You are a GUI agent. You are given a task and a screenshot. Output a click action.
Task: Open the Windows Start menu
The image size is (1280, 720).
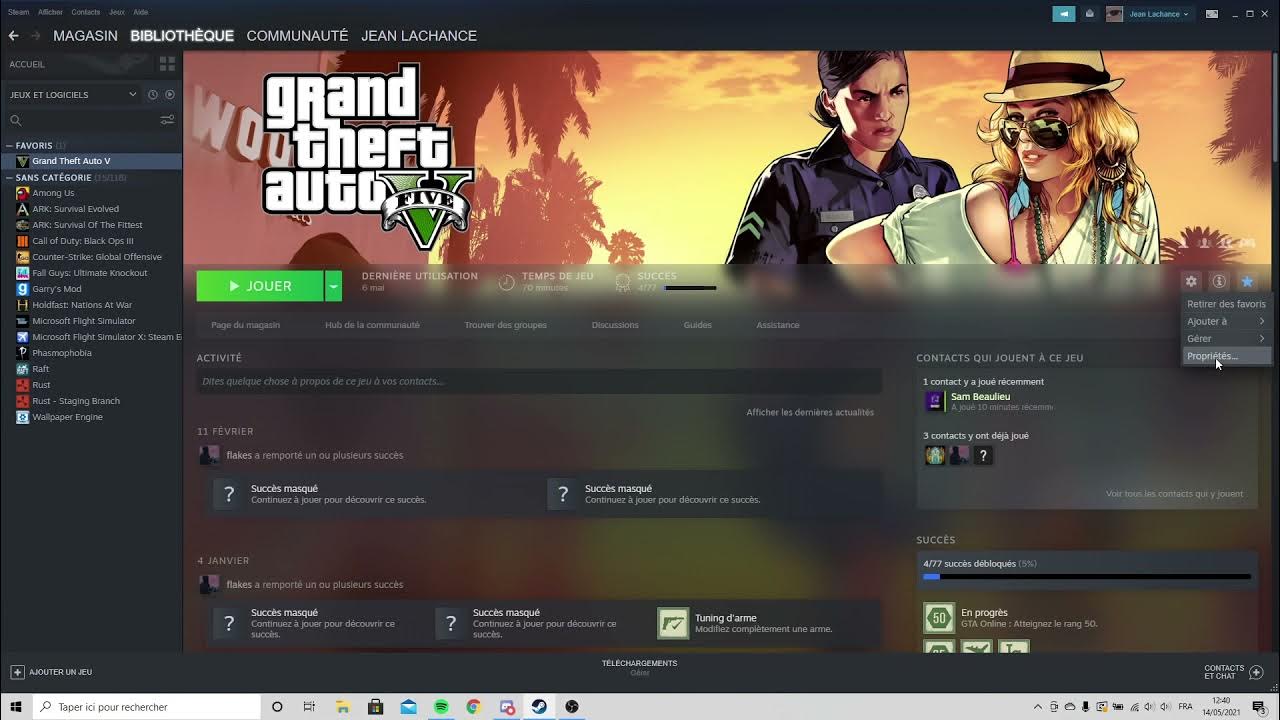[16, 707]
